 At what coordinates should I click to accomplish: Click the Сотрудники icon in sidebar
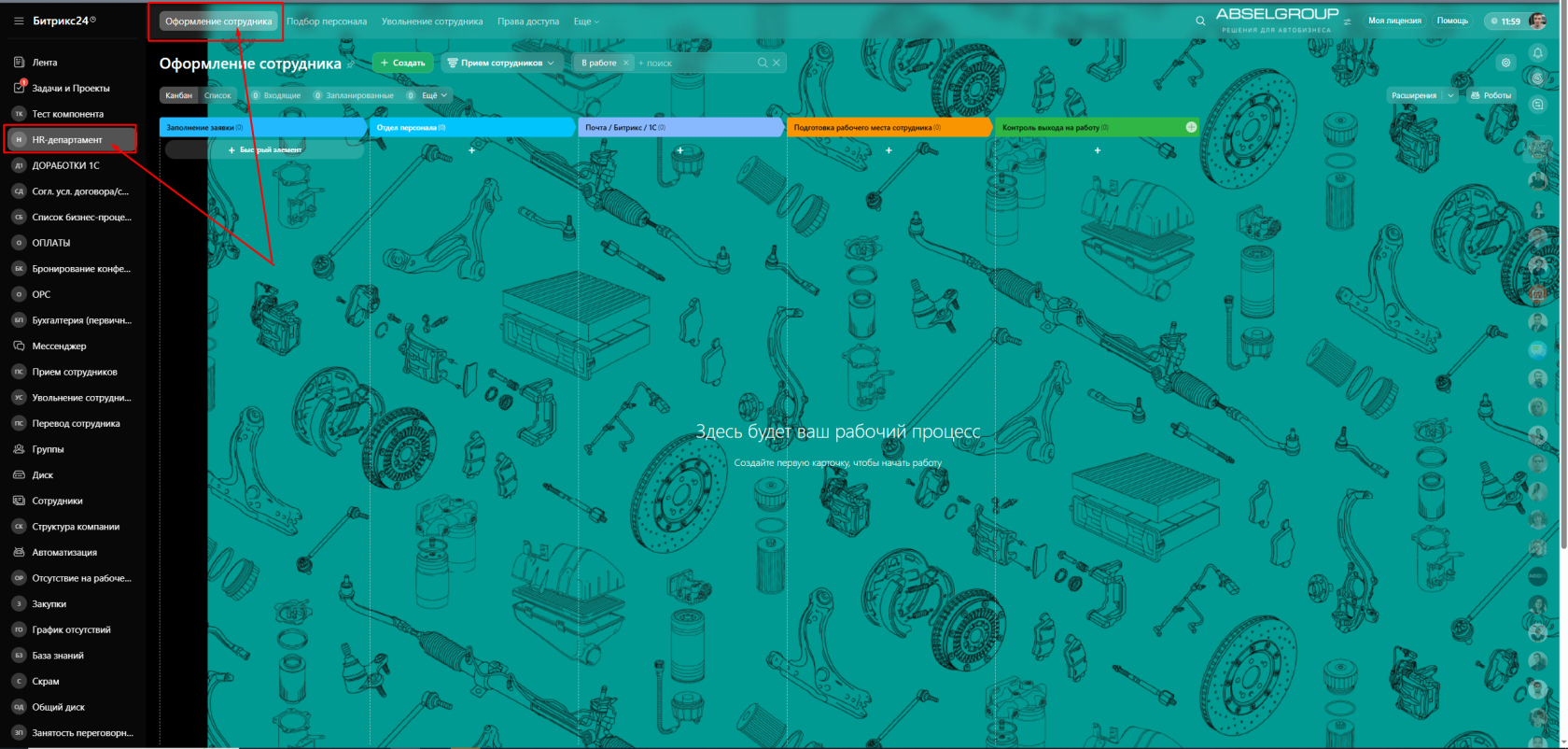coord(19,501)
